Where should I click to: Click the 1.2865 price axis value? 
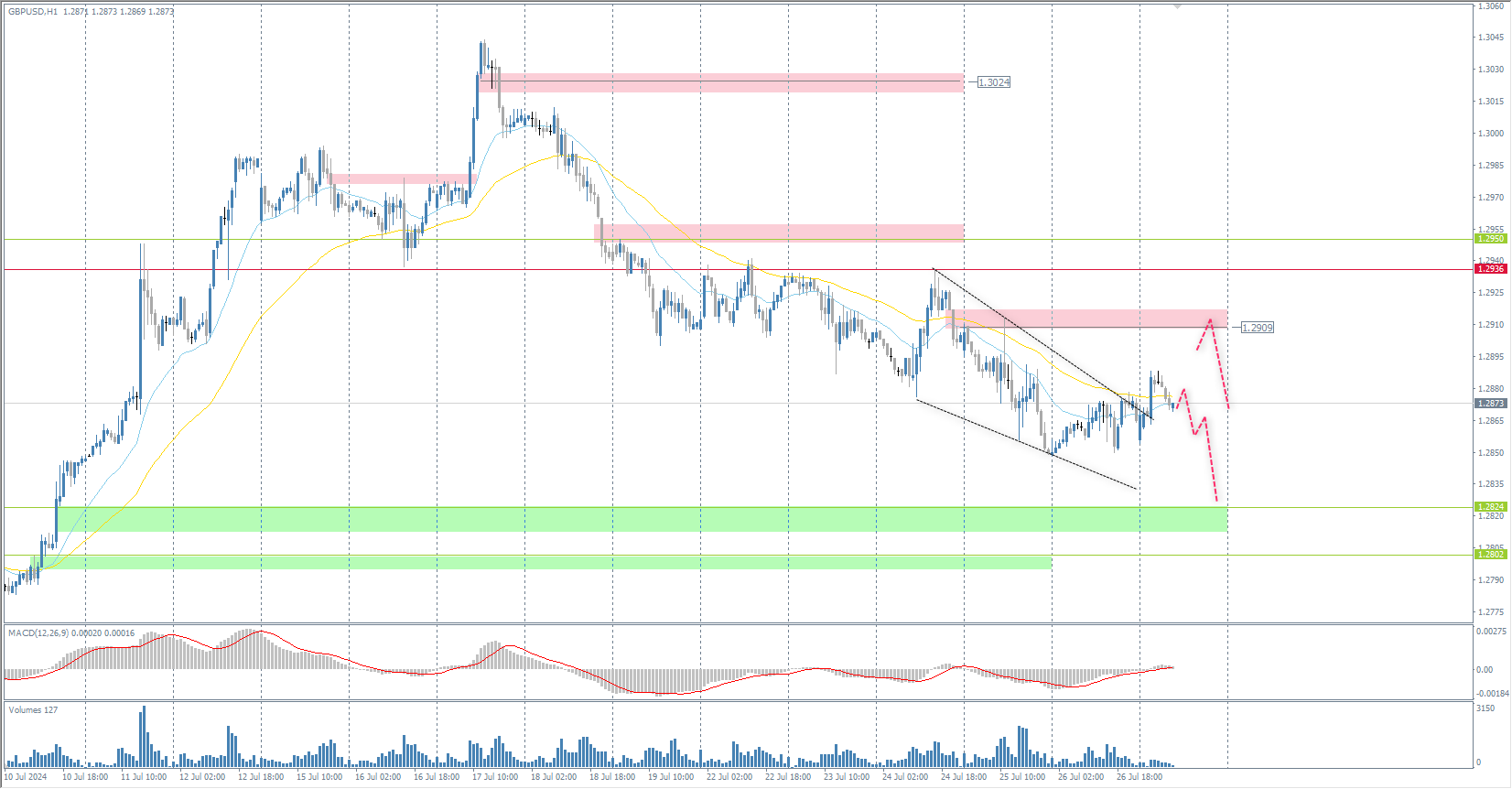1491,421
